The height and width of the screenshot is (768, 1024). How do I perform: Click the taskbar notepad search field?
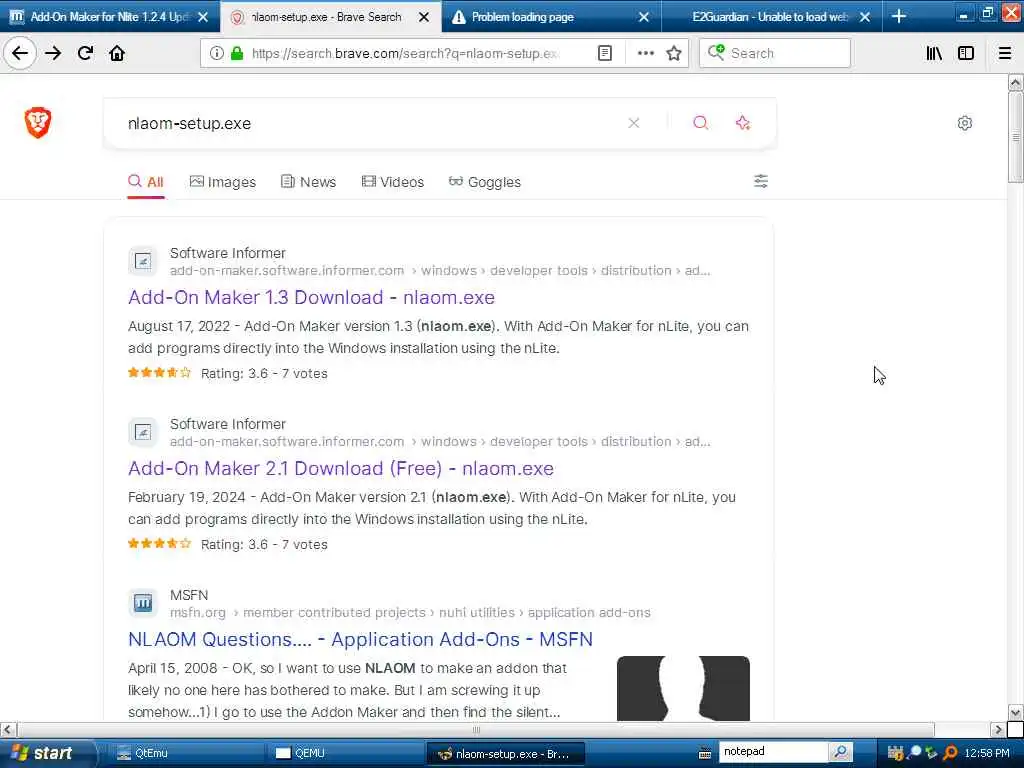tap(773, 752)
